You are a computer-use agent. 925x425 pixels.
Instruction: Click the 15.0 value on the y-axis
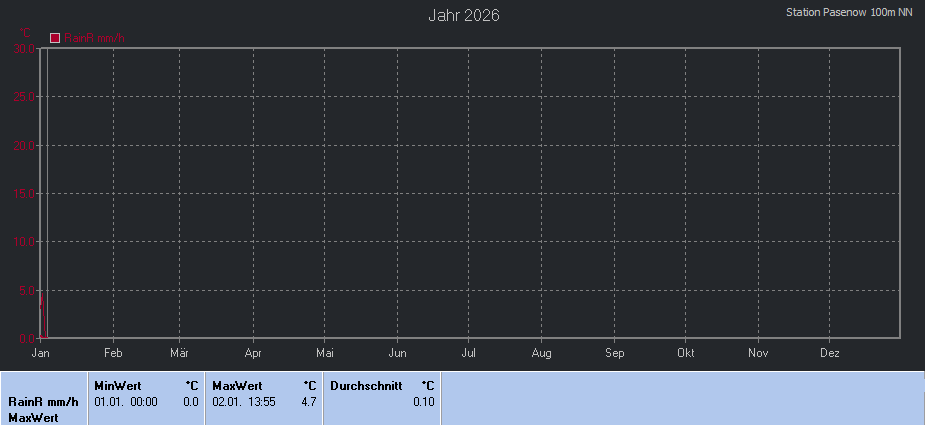pos(24,193)
